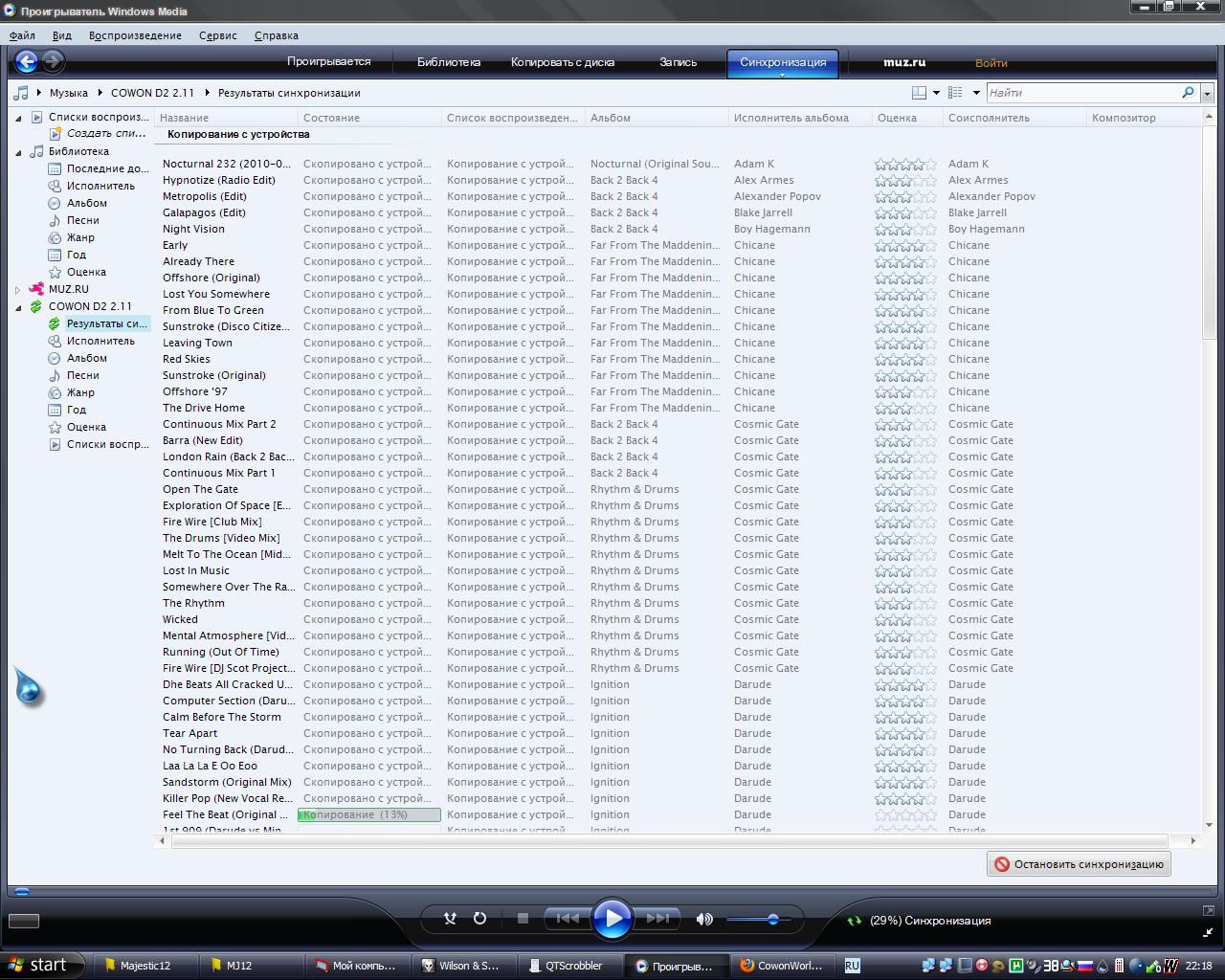Open the Файл menu
Image resolution: width=1225 pixels, height=980 pixels.
pos(22,35)
